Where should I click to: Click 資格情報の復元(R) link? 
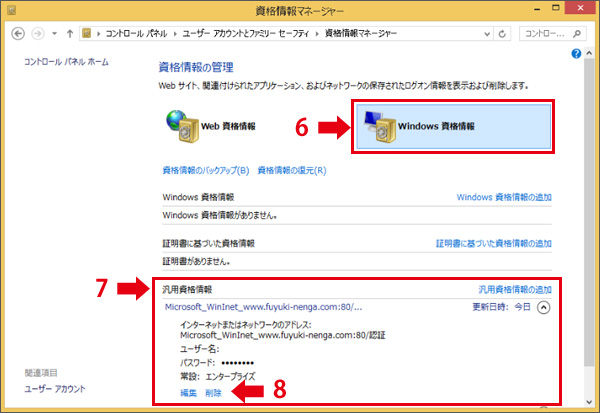click(x=292, y=170)
